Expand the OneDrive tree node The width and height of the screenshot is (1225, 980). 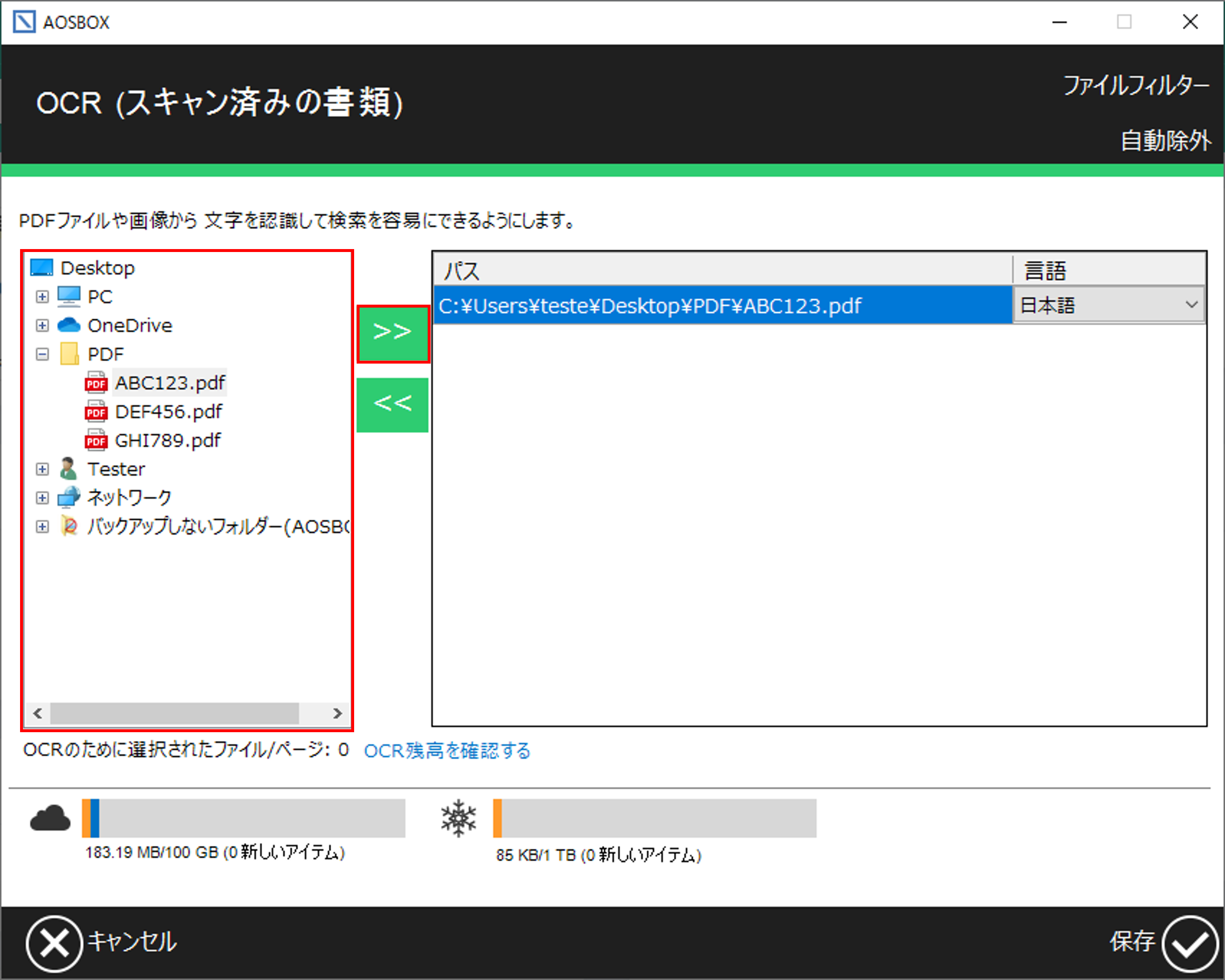click(x=42, y=325)
